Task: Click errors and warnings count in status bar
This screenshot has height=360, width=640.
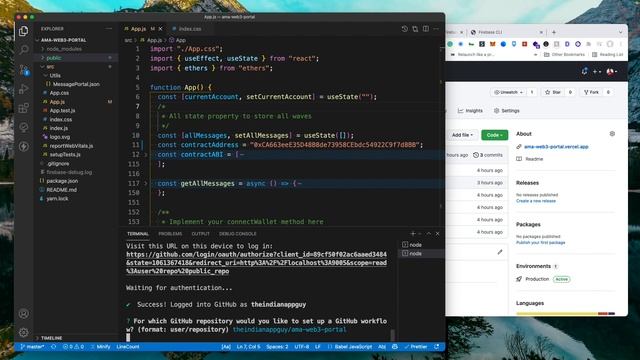Action: 73,347
